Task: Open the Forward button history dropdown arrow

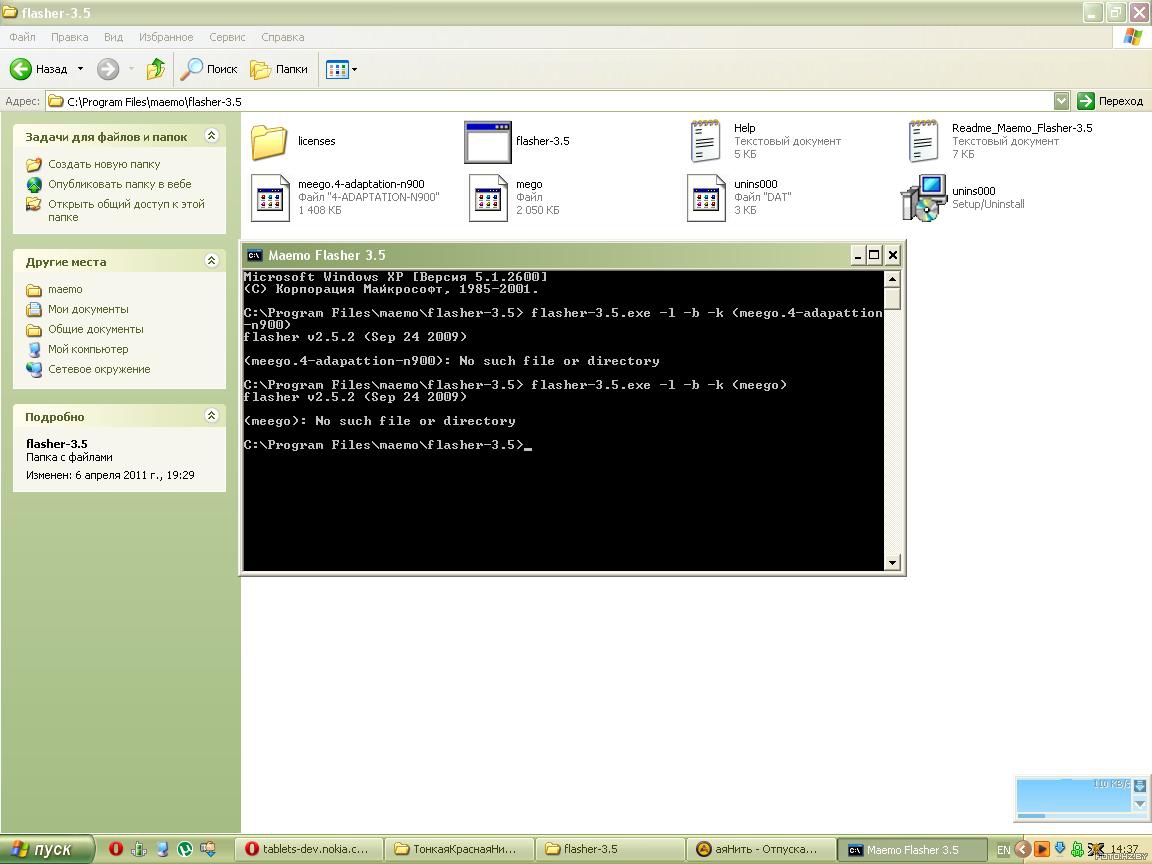Action: [131, 69]
